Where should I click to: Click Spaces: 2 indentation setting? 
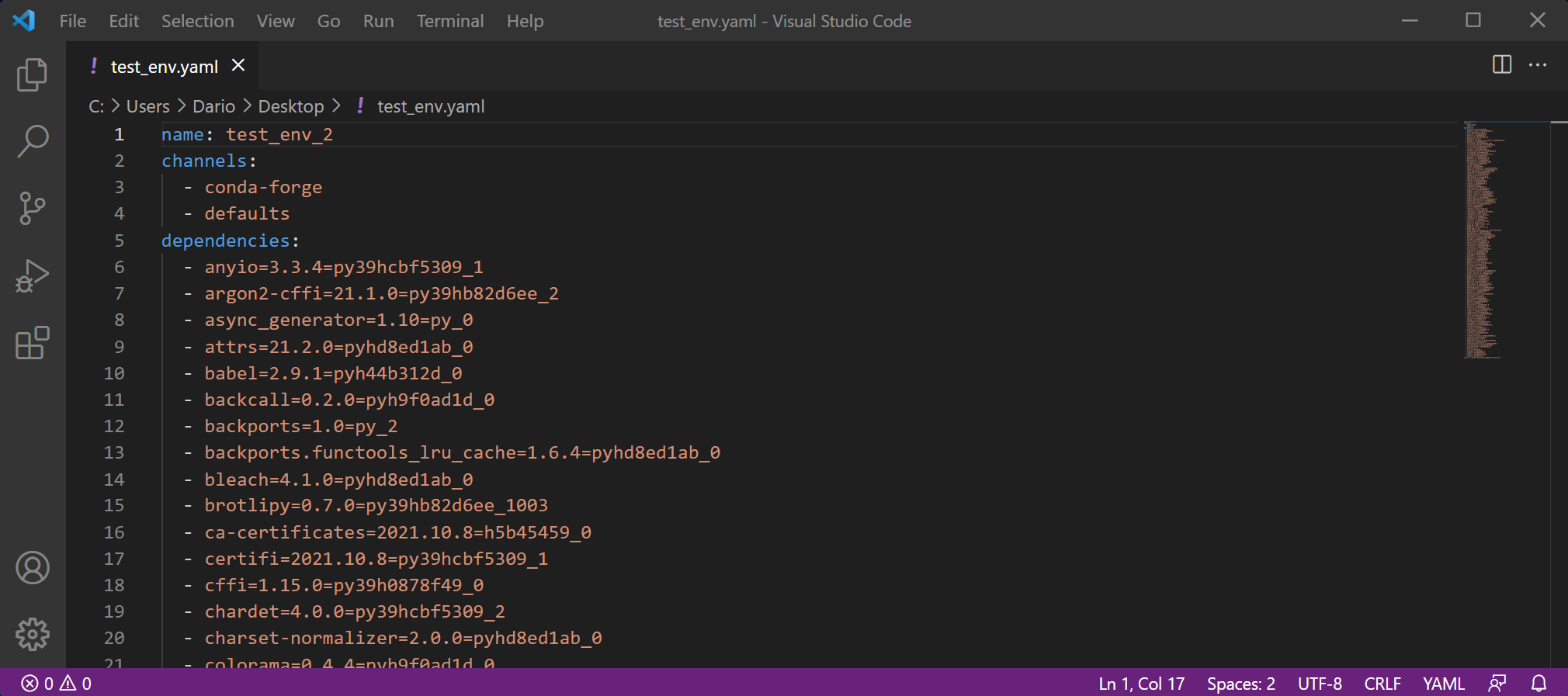[x=1240, y=684]
